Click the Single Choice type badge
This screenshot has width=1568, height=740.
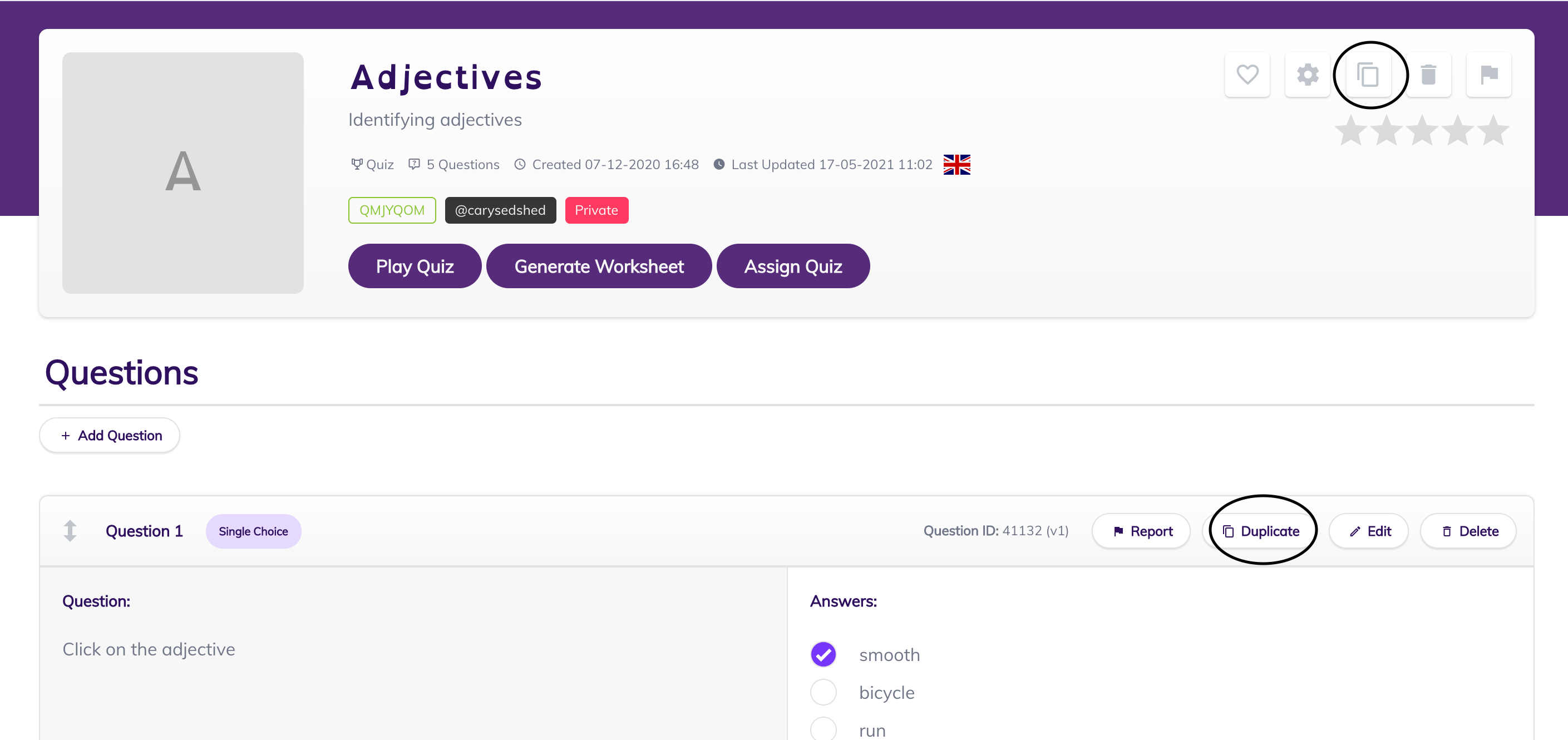[253, 531]
